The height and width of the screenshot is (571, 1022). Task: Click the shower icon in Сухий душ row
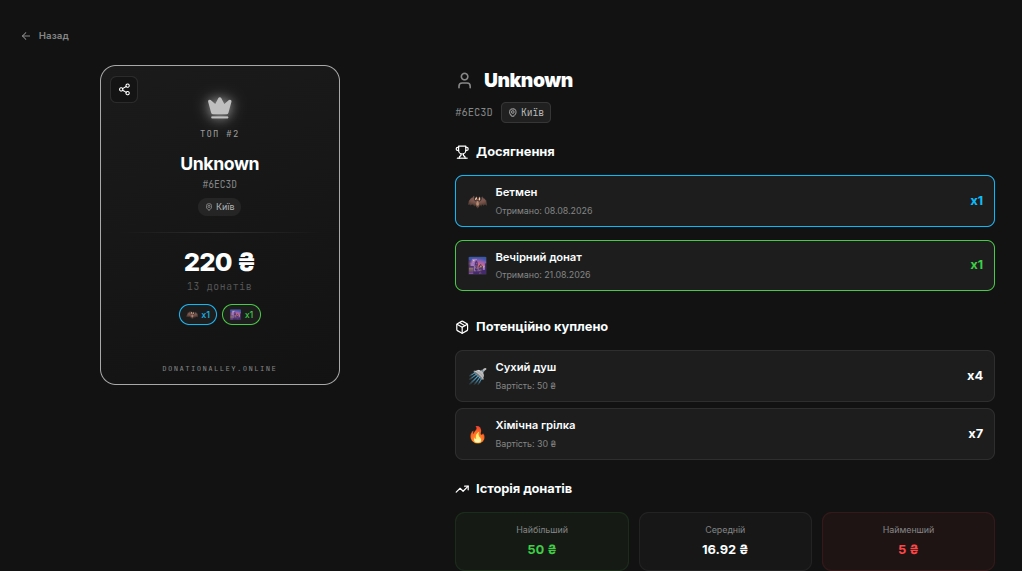(477, 376)
